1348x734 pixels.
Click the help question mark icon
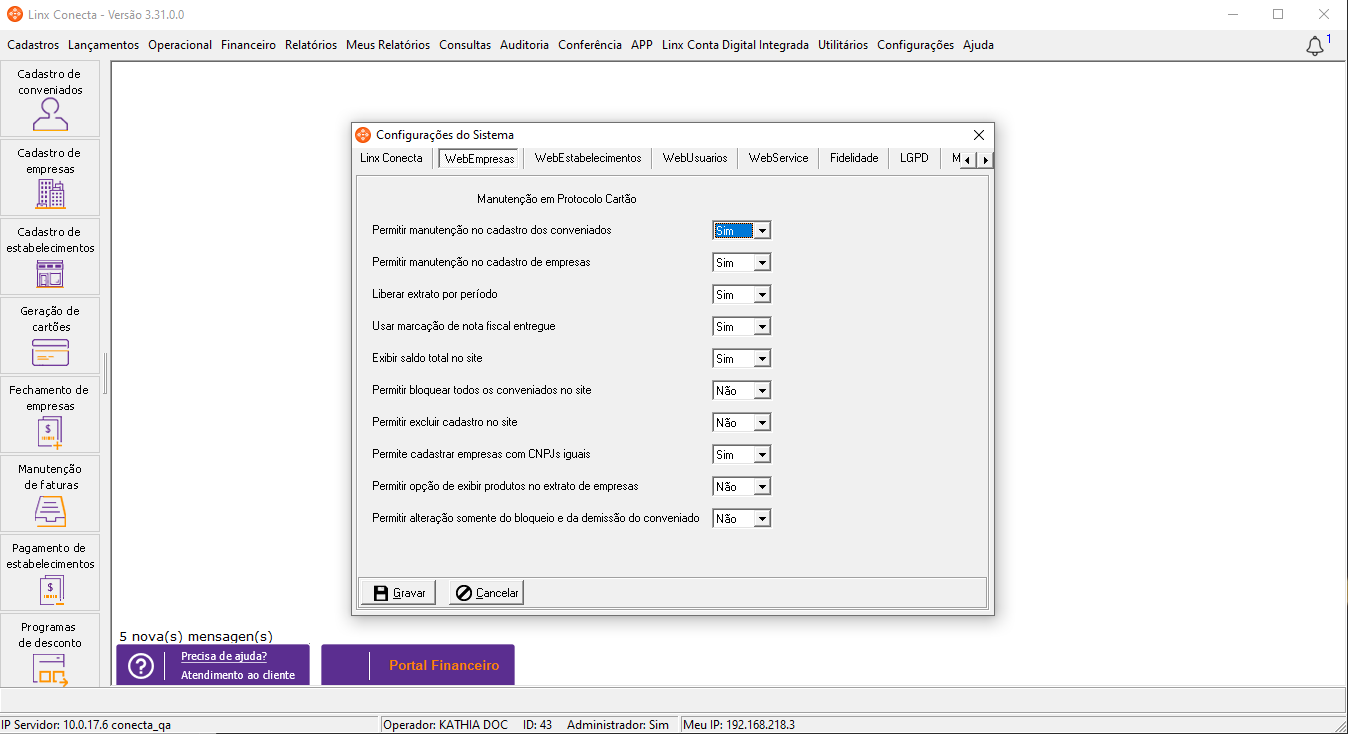141,666
